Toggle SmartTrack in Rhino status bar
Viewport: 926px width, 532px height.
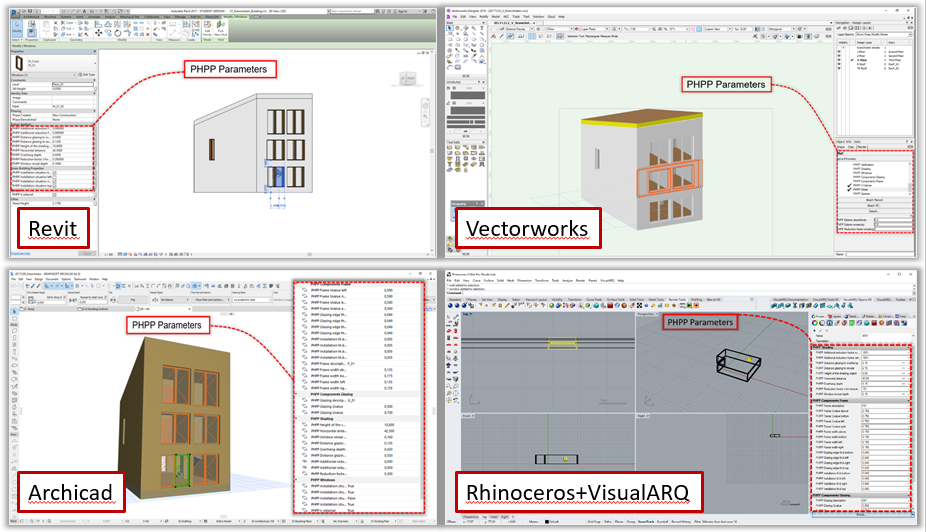point(646,522)
